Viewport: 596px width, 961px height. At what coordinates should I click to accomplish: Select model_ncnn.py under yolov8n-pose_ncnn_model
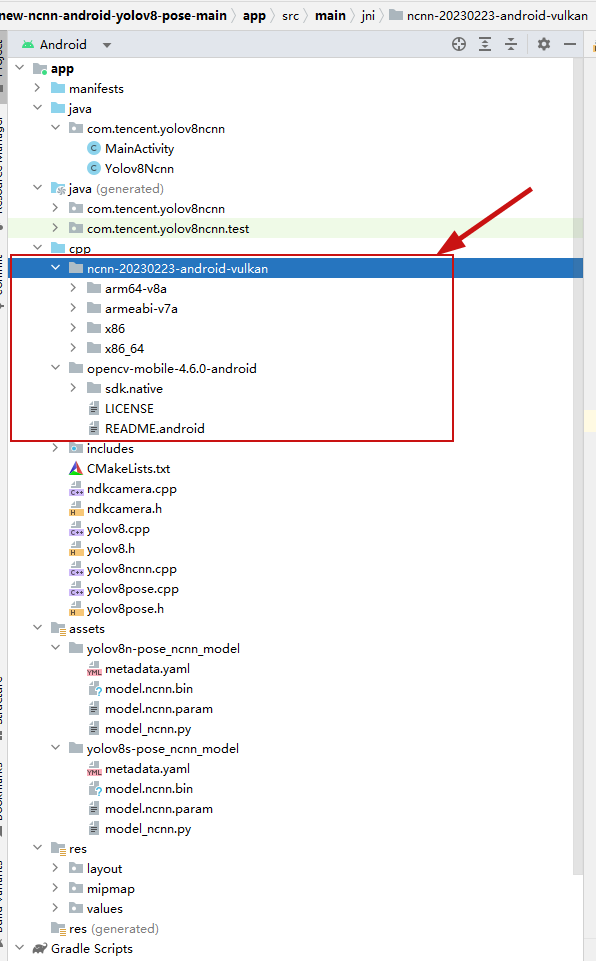[148, 729]
